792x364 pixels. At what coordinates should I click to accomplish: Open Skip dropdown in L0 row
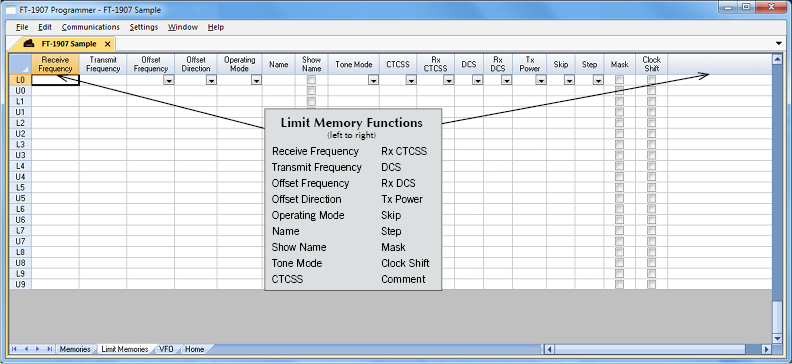point(569,80)
